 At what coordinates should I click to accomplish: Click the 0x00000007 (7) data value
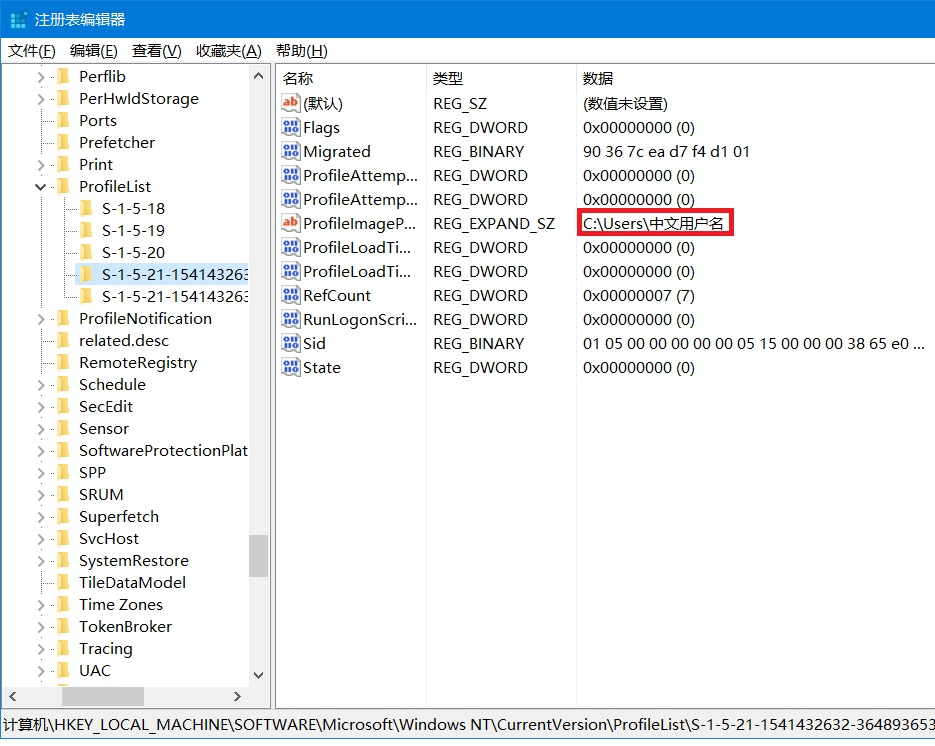639,296
